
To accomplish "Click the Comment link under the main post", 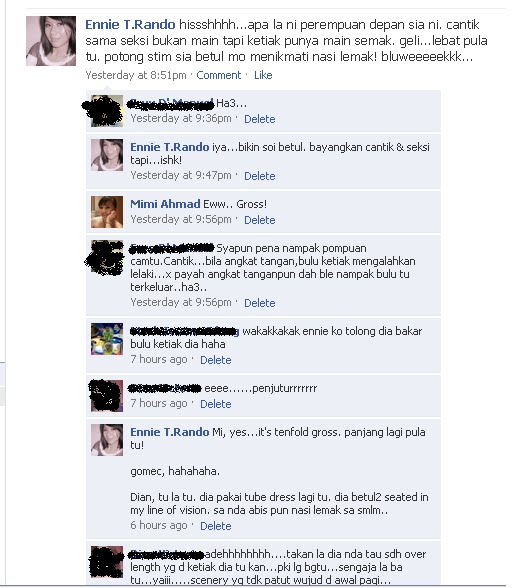I will pyautogui.click(x=219, y=75).
